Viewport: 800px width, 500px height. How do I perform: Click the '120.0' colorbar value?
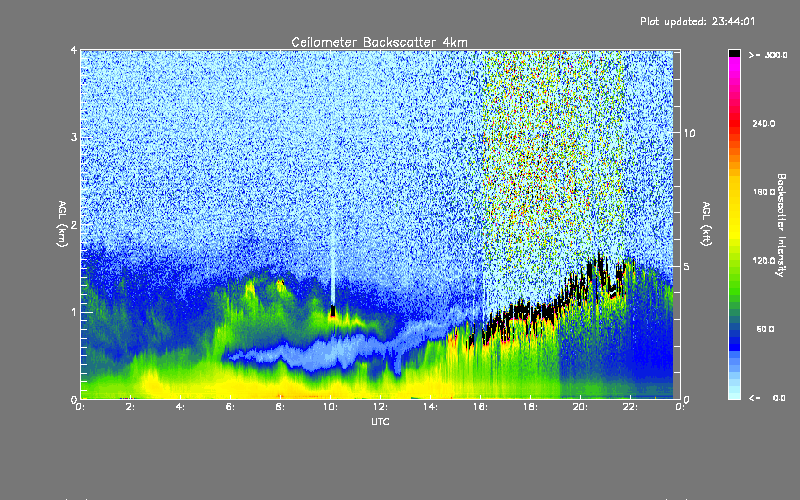coord(764,260)
